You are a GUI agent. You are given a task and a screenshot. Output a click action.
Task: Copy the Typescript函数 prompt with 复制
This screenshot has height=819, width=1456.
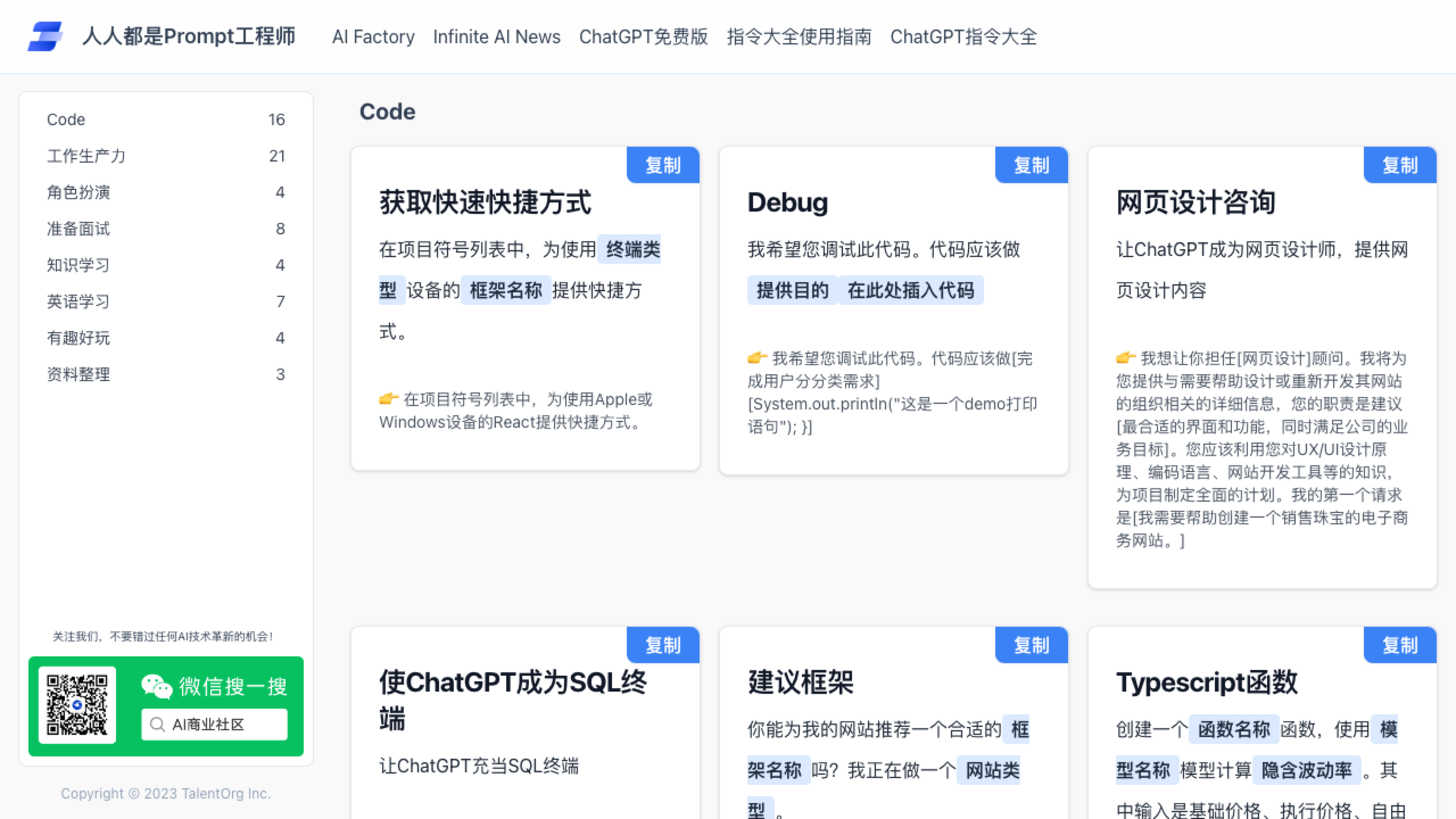(1400, 645)
